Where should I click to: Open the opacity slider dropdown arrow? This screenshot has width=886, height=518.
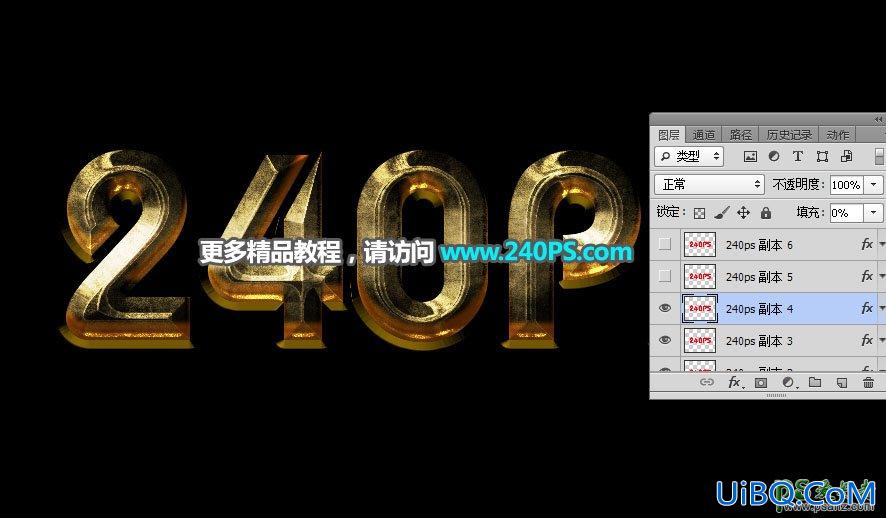click(x=874, y=185)
